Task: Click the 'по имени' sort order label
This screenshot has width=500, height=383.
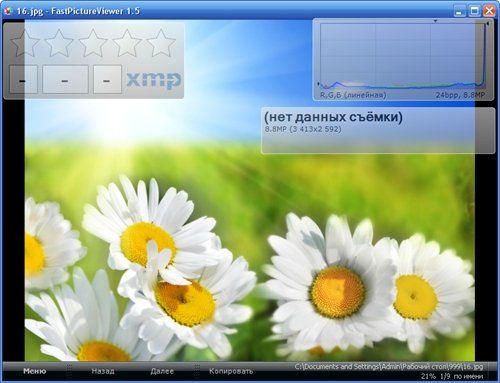Action: [x=468, y=376]
